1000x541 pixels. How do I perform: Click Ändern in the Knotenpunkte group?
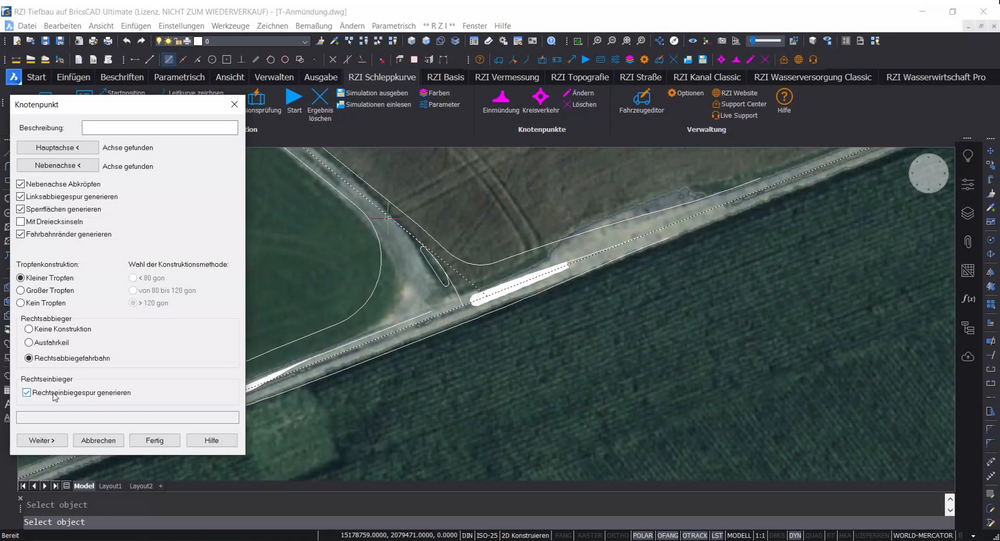pyautogui.click(x=578, y=93)
